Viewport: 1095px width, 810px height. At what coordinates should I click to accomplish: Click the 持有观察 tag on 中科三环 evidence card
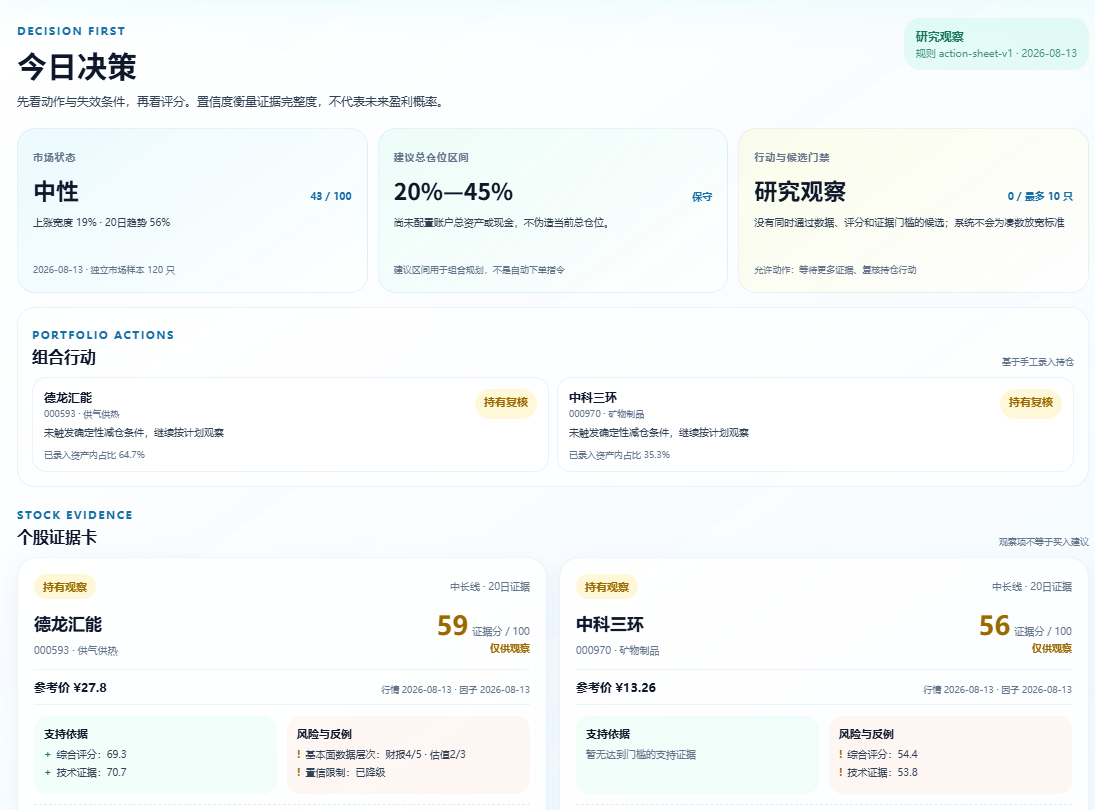tap(607, 587)
